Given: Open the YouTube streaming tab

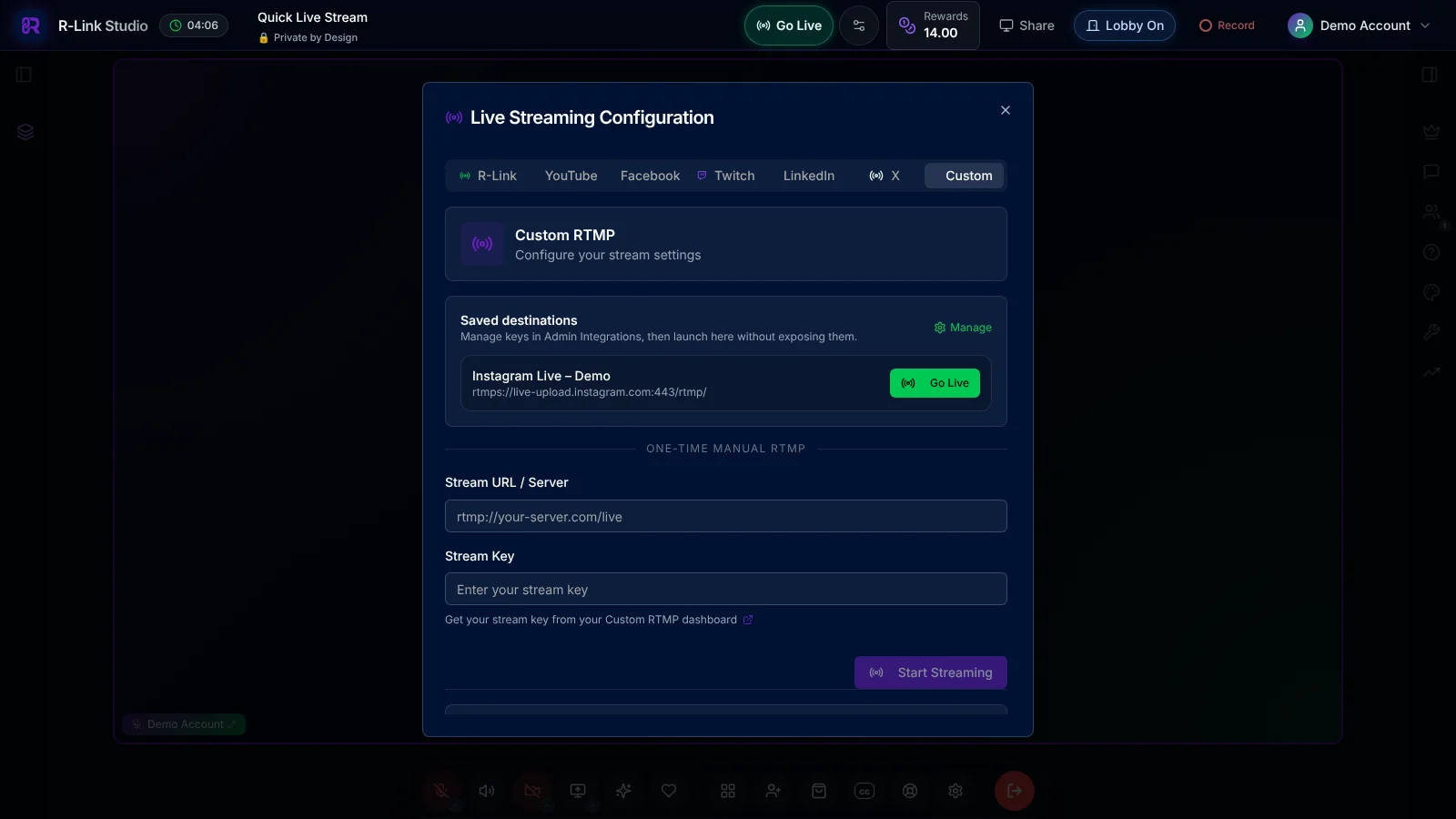Looking at the screenshot, I should click(571, 176).
